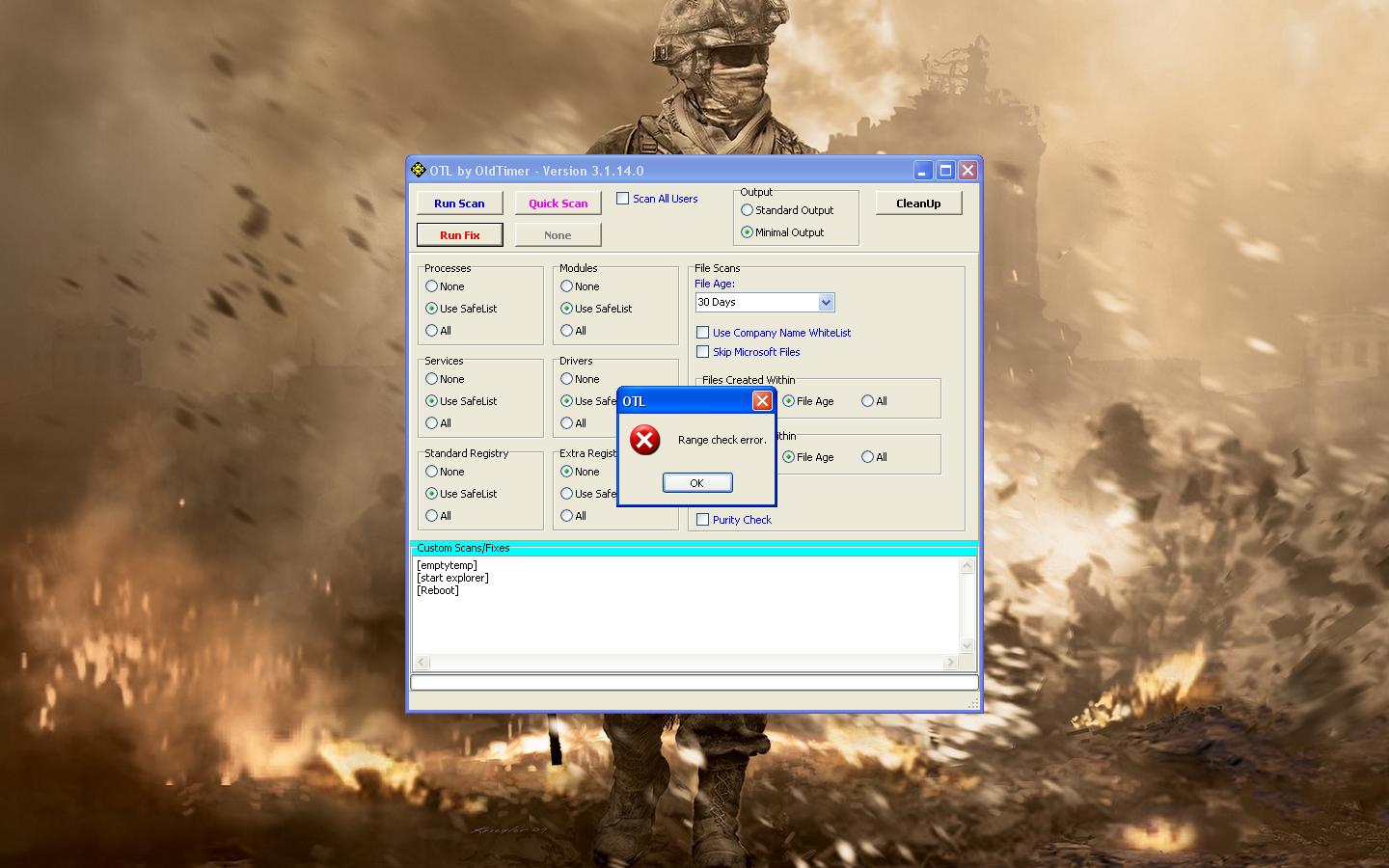
Task: Minimize the OTL by OldTimer window
Action: point(923,171)
